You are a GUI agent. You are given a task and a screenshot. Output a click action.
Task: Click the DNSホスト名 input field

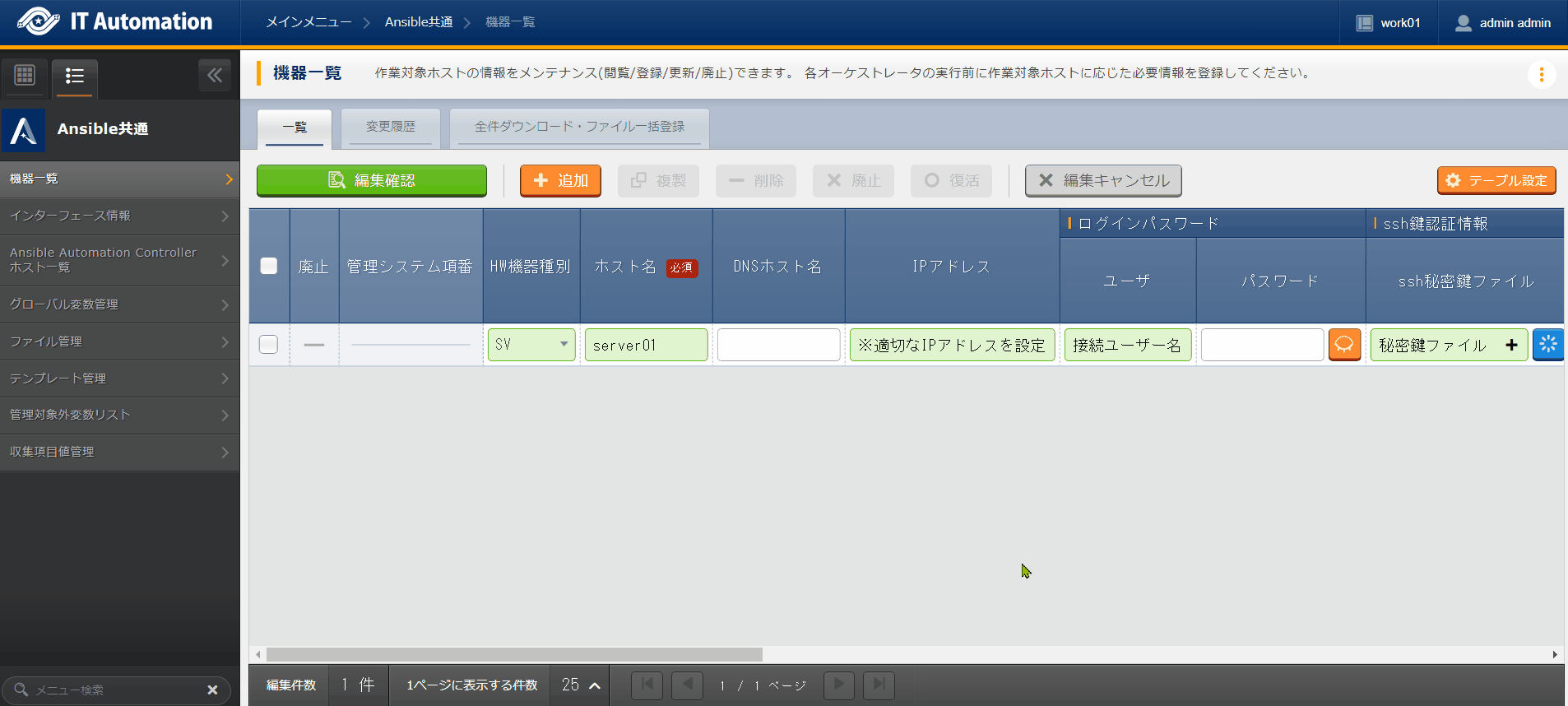click(x=778, y=345)
